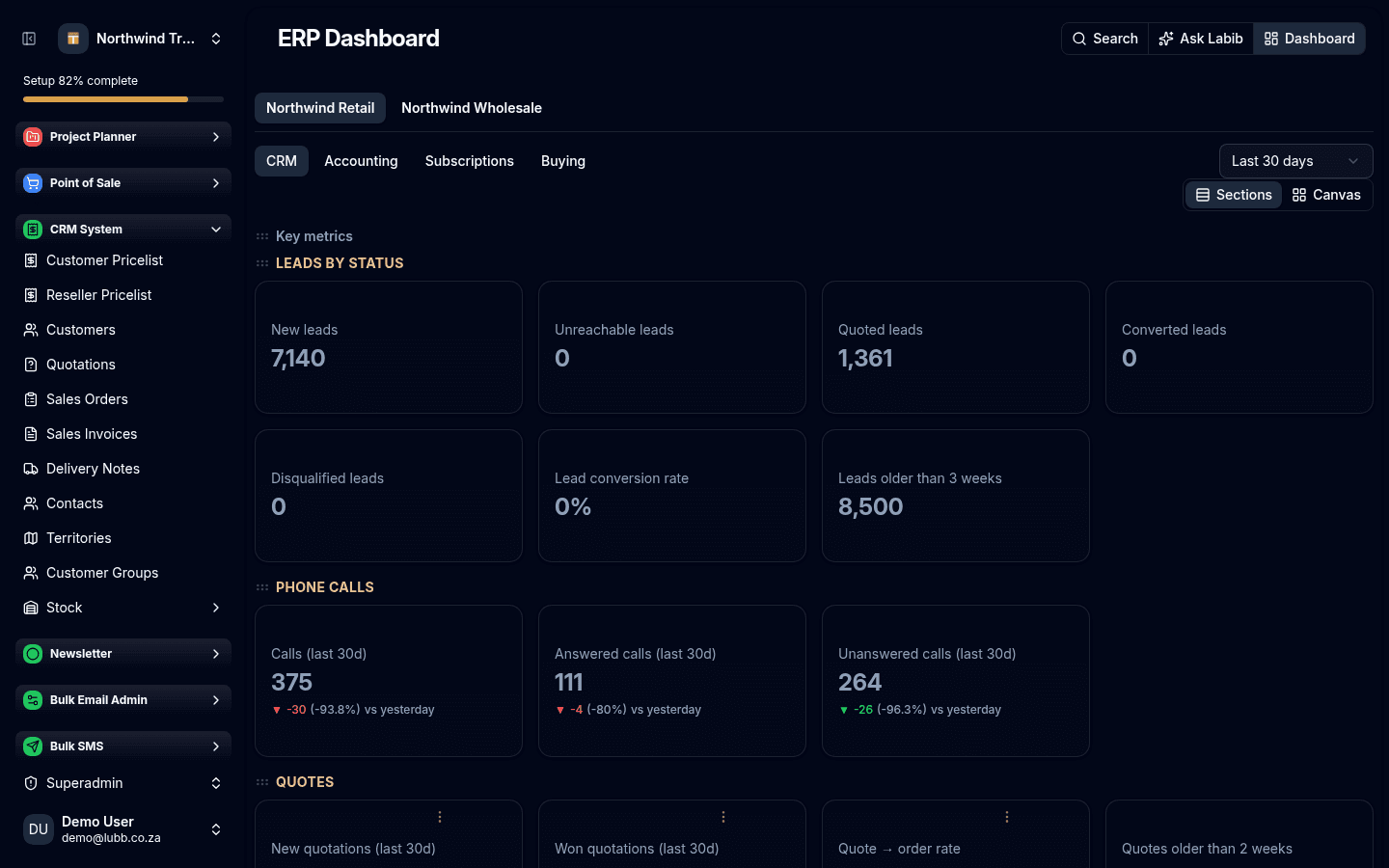Expand the Project Planner chevron
The width and height of the screenshot is (1389, 868).
(216, 137)
